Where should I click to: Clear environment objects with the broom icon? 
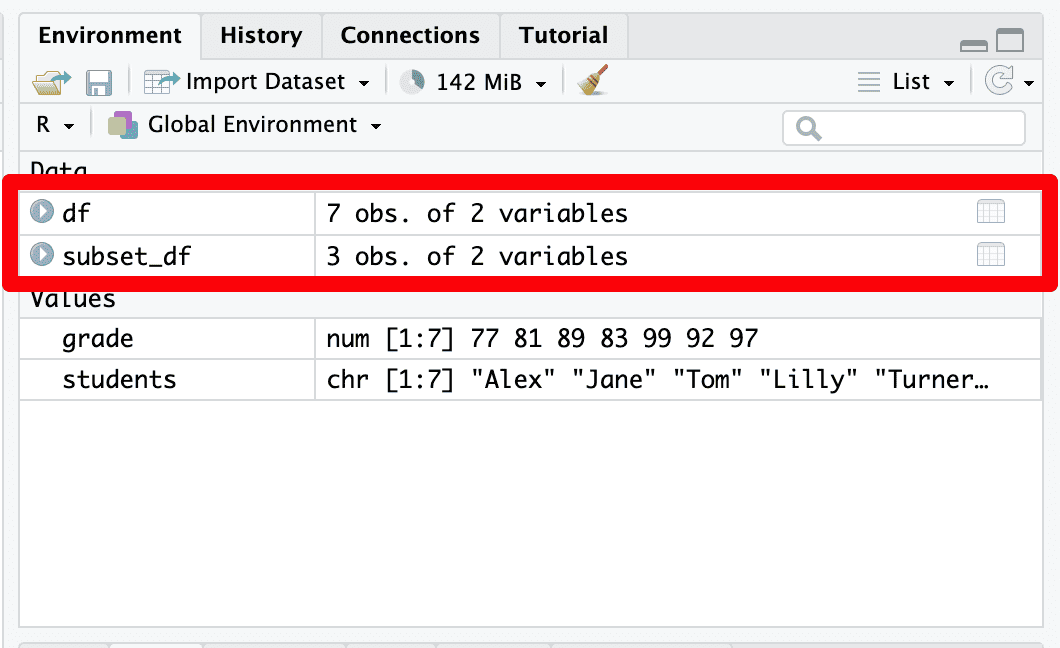[x=593, y=81]
